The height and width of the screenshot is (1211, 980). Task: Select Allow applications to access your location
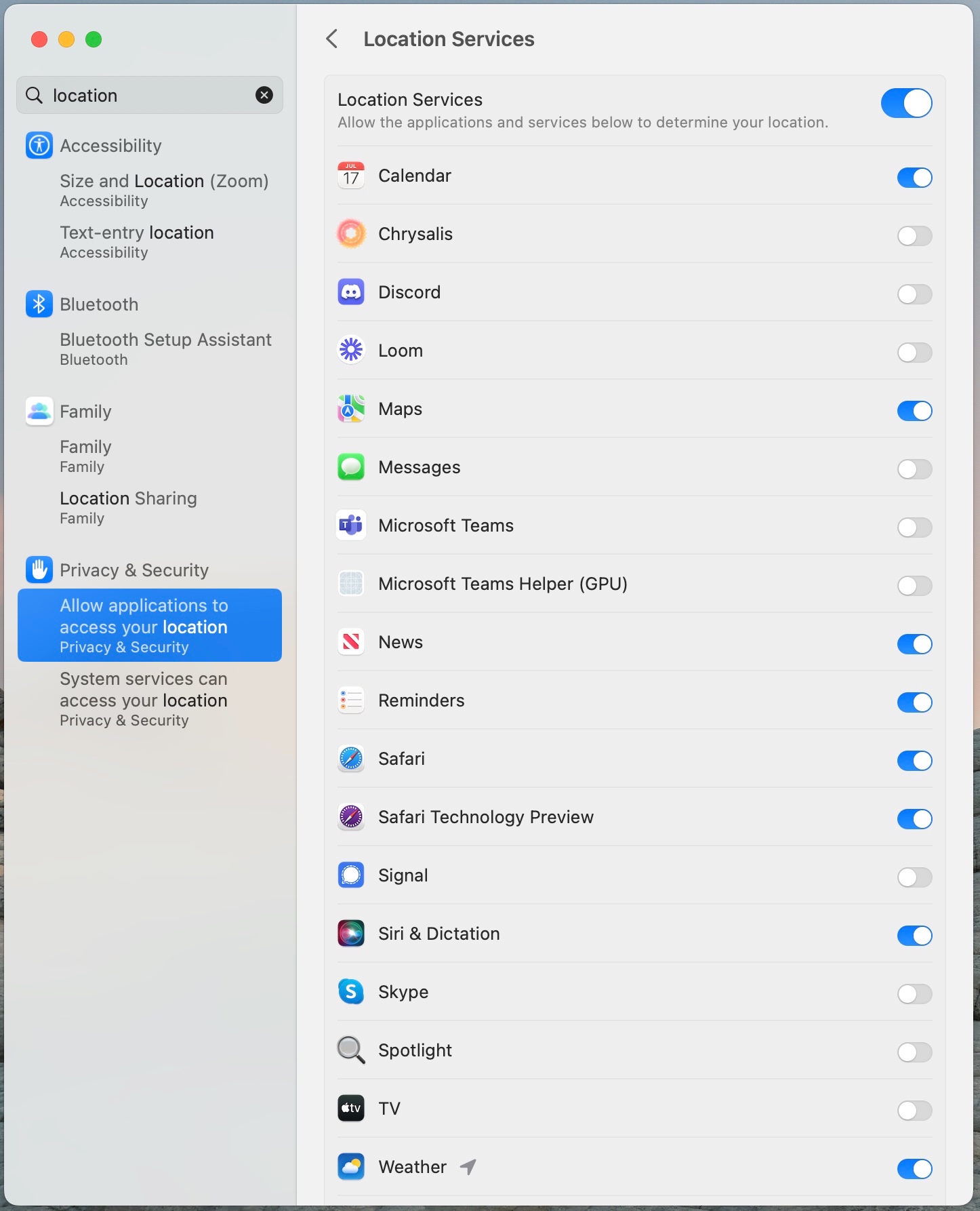tap(150, 625)
